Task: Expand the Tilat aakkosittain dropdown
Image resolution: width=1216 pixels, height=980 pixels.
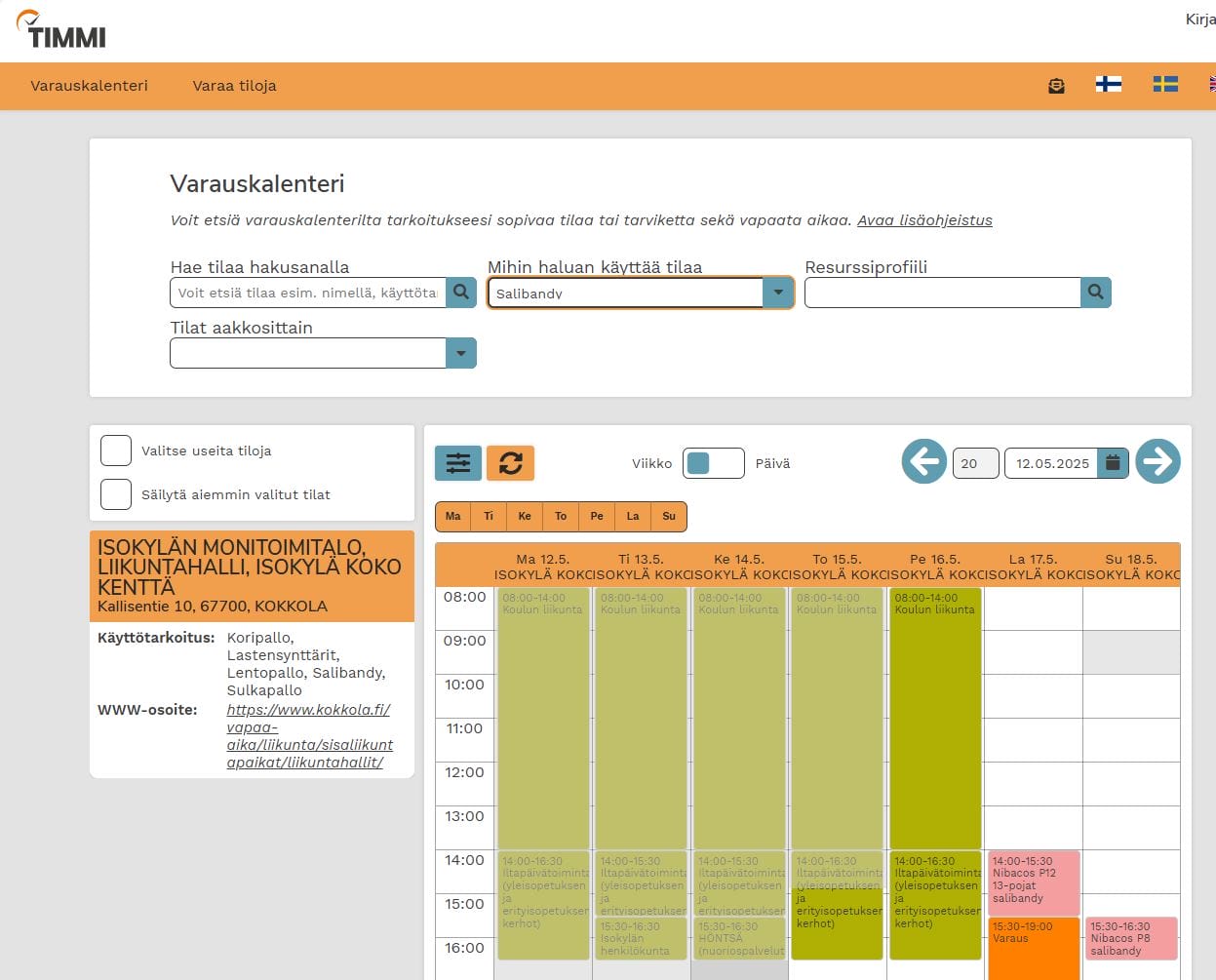Action: [x=461, y=353]
